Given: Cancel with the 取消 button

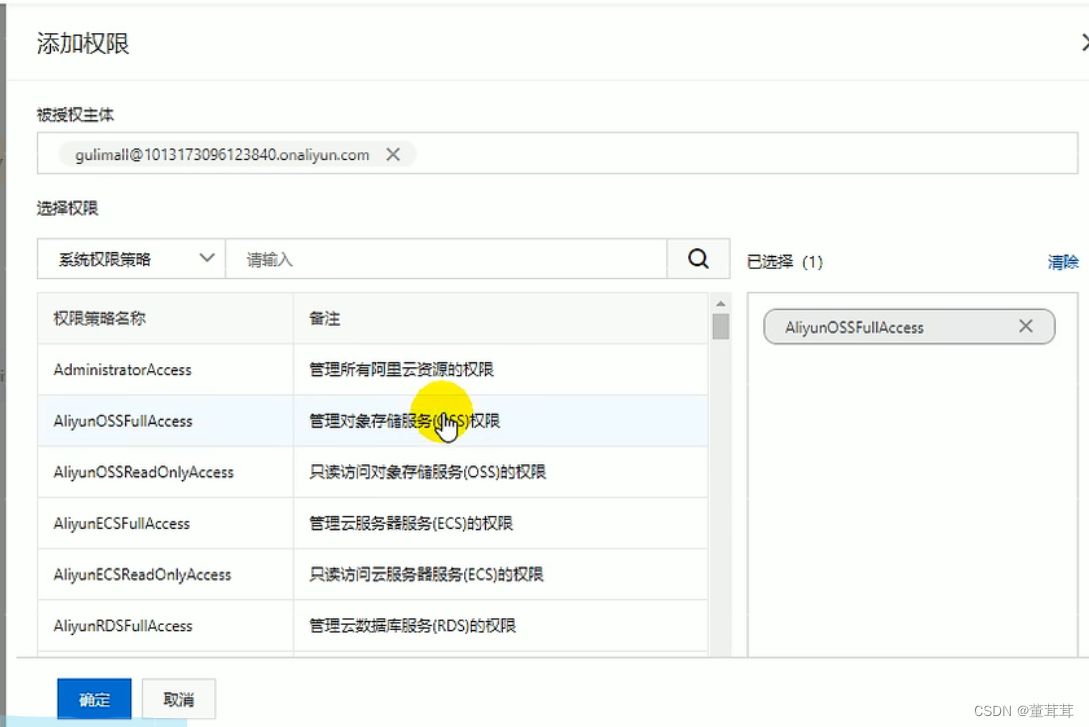Looking at the screenshot, I should pyautogui.click(x=178, y=699).
